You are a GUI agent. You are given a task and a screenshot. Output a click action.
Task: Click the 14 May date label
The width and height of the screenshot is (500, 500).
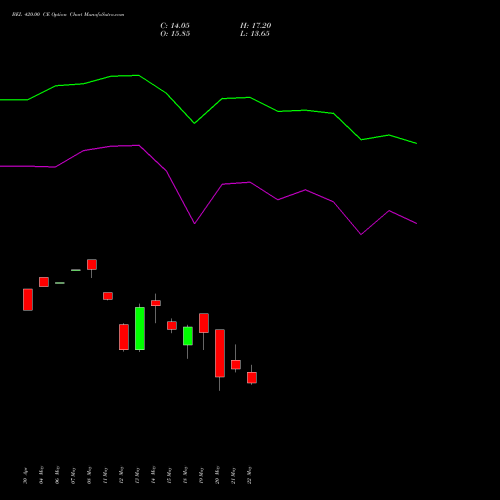pyautogui.click(x=153, y=475)
